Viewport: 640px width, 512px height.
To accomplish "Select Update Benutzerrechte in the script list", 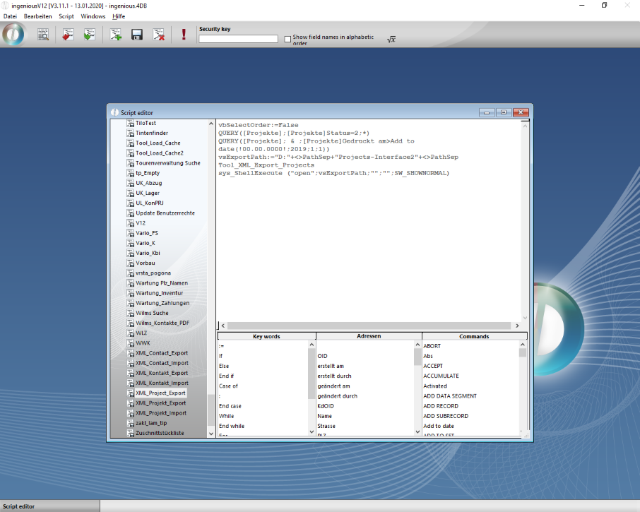I will point(165,213).
